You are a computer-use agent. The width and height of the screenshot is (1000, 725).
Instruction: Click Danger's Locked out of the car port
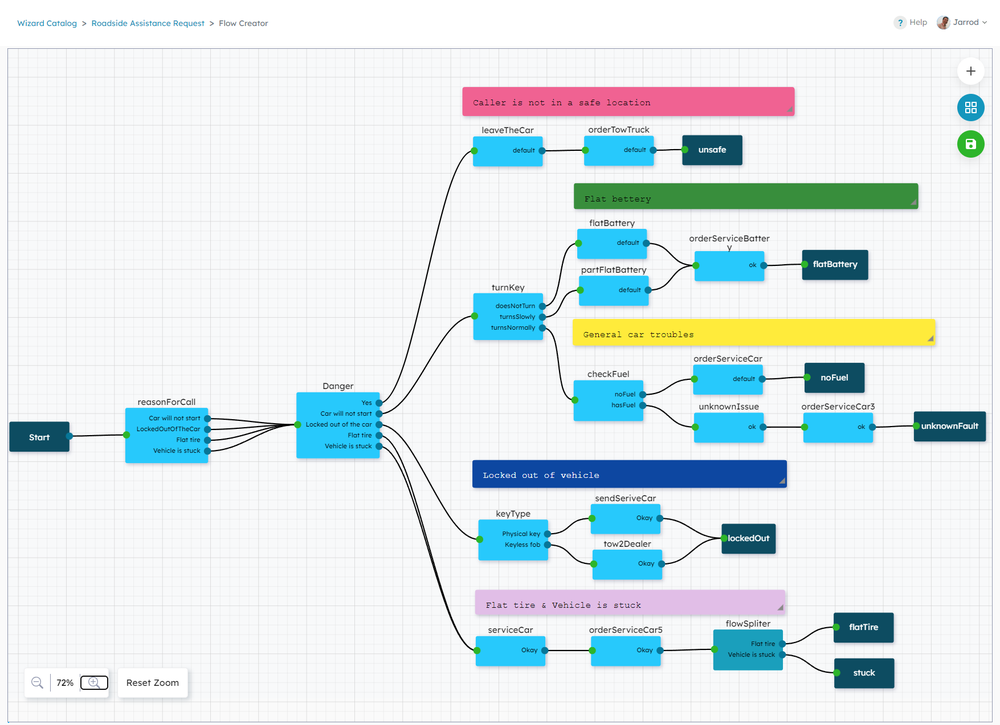point(379,425)
